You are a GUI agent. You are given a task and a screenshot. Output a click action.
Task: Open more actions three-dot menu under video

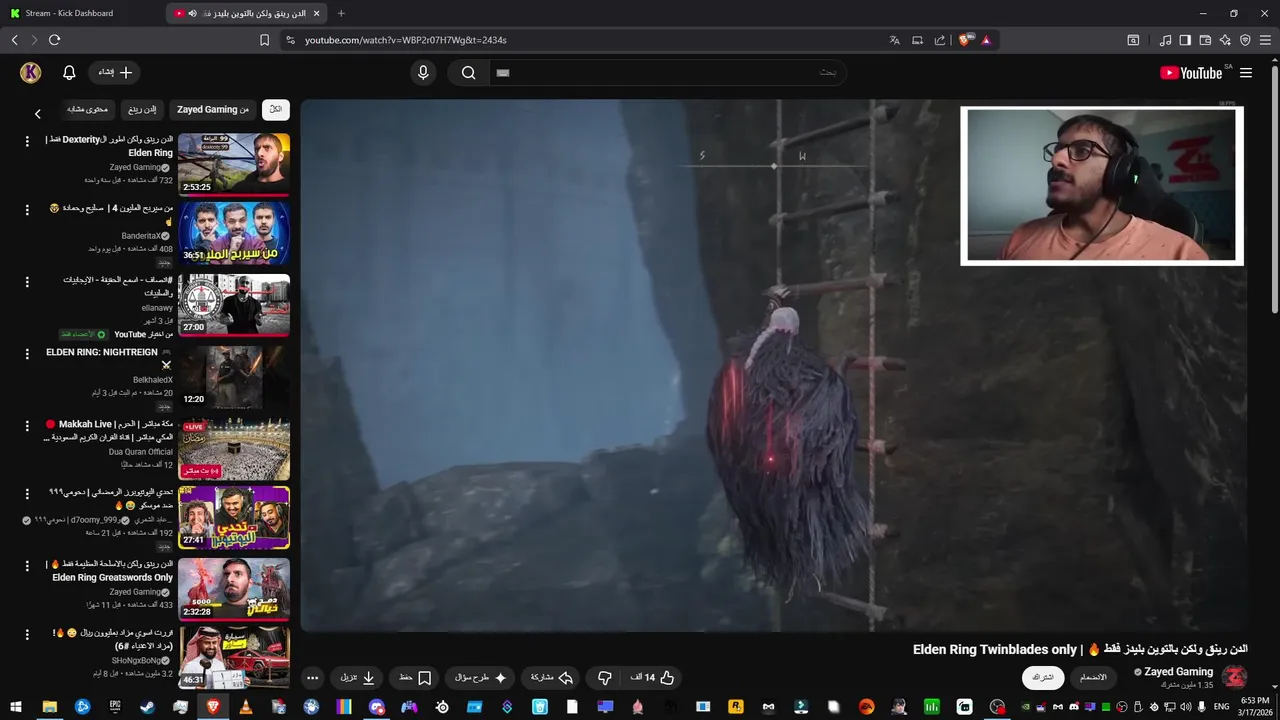coord(312,678)
